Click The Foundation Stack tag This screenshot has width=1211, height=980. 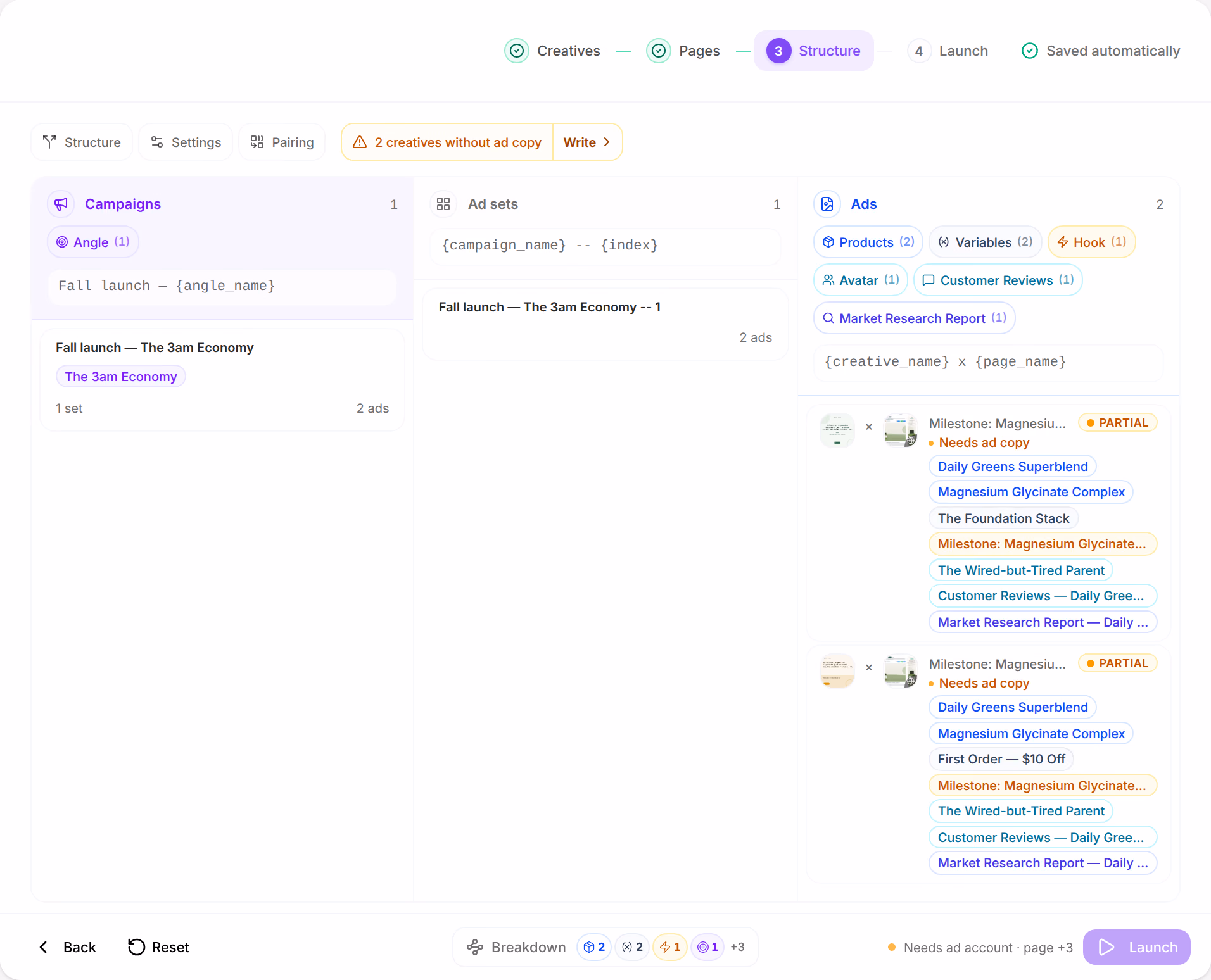1004,518
